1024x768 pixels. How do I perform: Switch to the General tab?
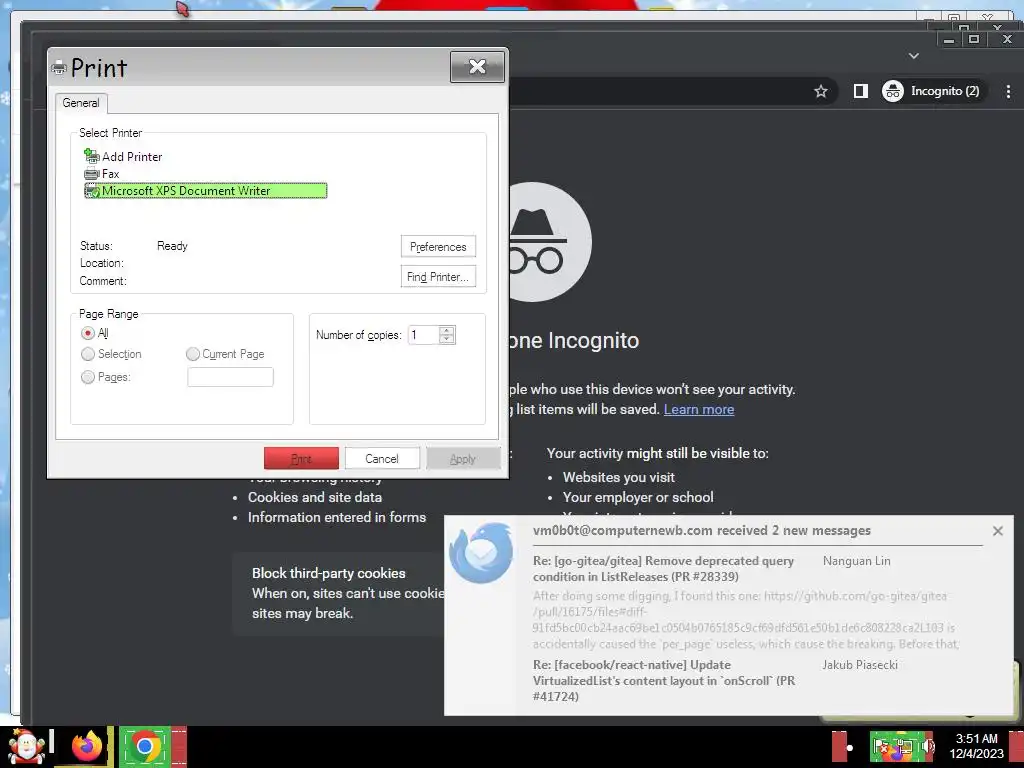click(81, 103)
